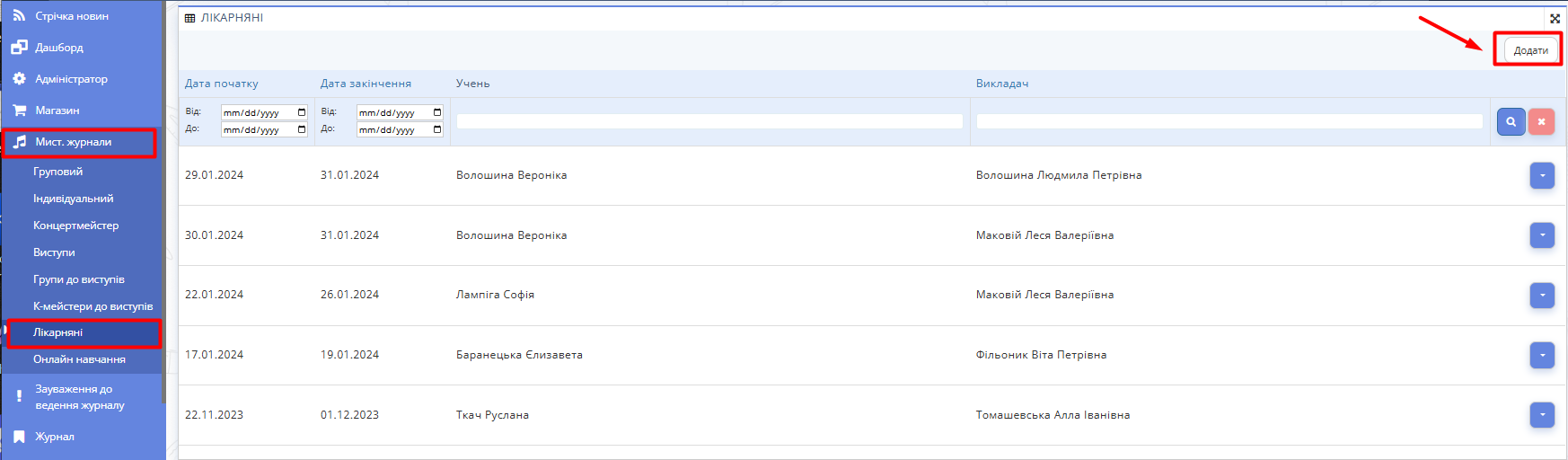Open calendar picker in Дата закінчення Від field

click(x=437, y=112)
